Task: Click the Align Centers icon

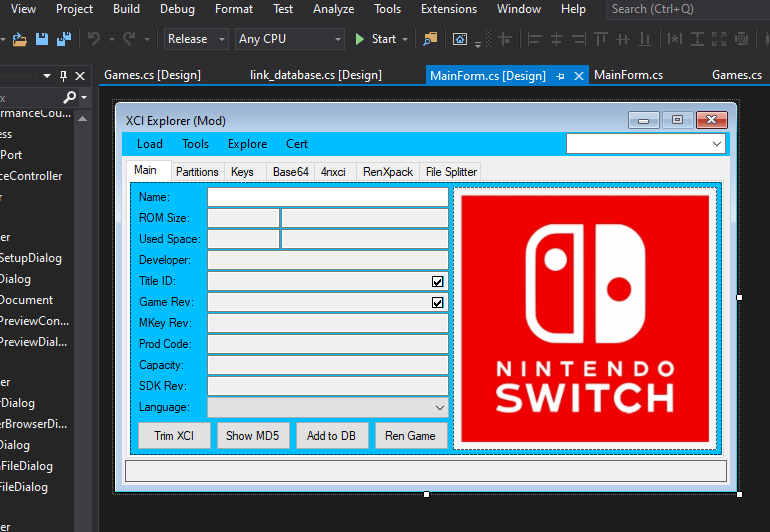Action: (556, 39)
